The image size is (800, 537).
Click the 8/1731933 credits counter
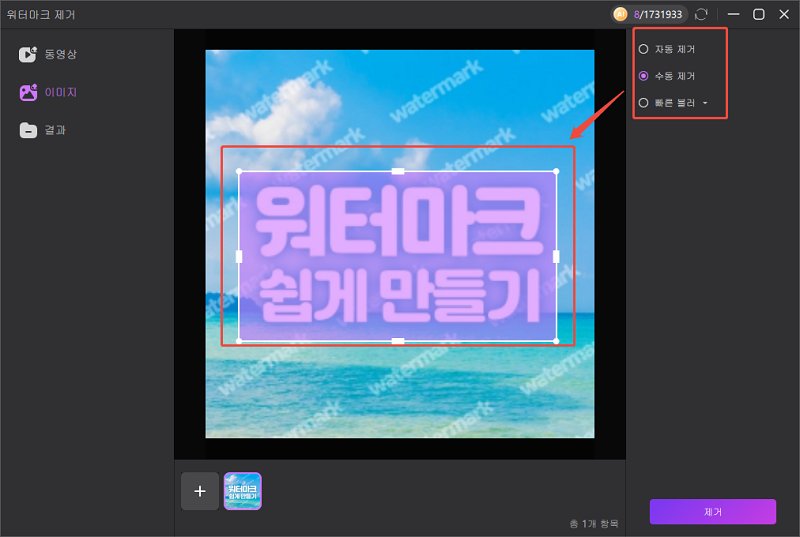(x=659, y=14)
